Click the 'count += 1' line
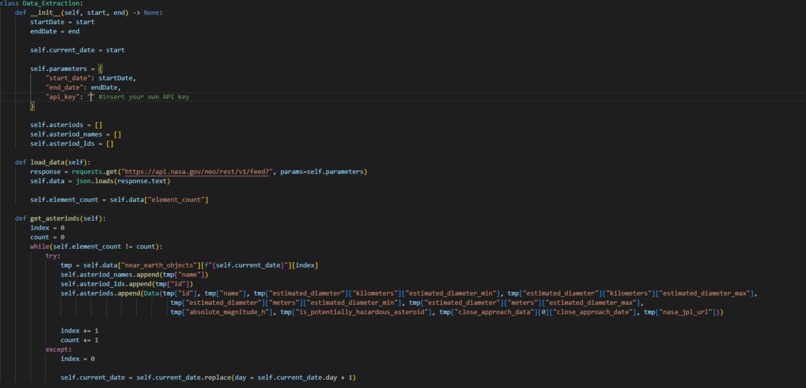 80,340
